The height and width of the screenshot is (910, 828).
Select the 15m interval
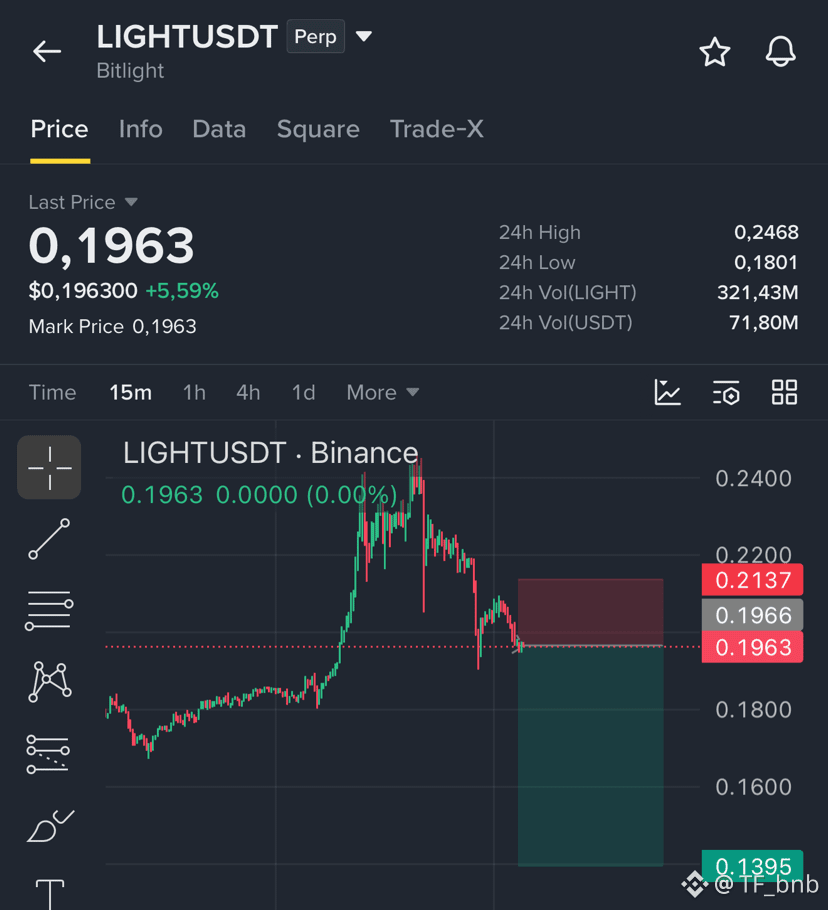(131, 392)
